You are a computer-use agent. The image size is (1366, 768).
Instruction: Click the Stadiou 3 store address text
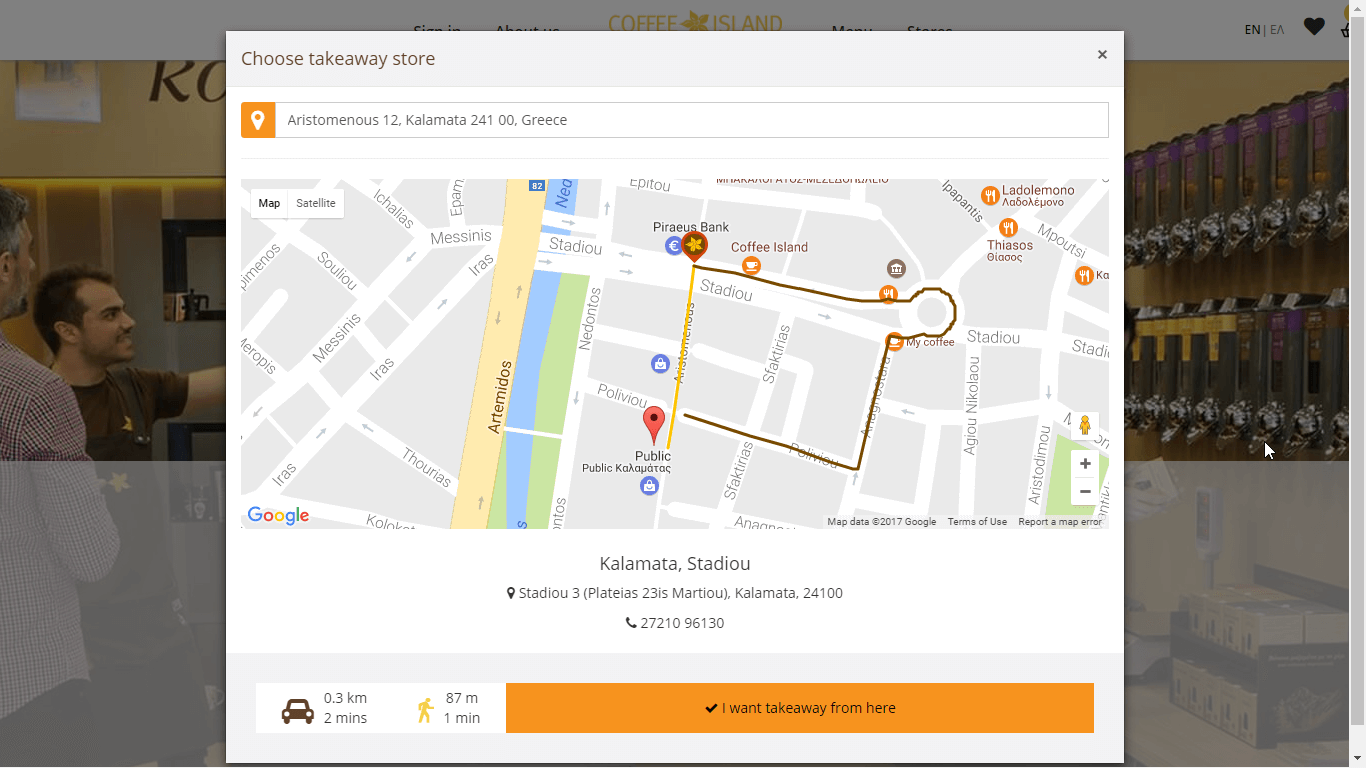click(680, 593)
